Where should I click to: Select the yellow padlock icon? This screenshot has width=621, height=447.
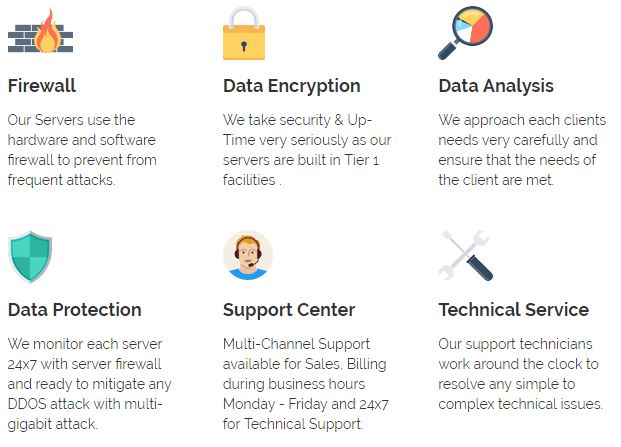pyautogui.click(x=244, y=33)
